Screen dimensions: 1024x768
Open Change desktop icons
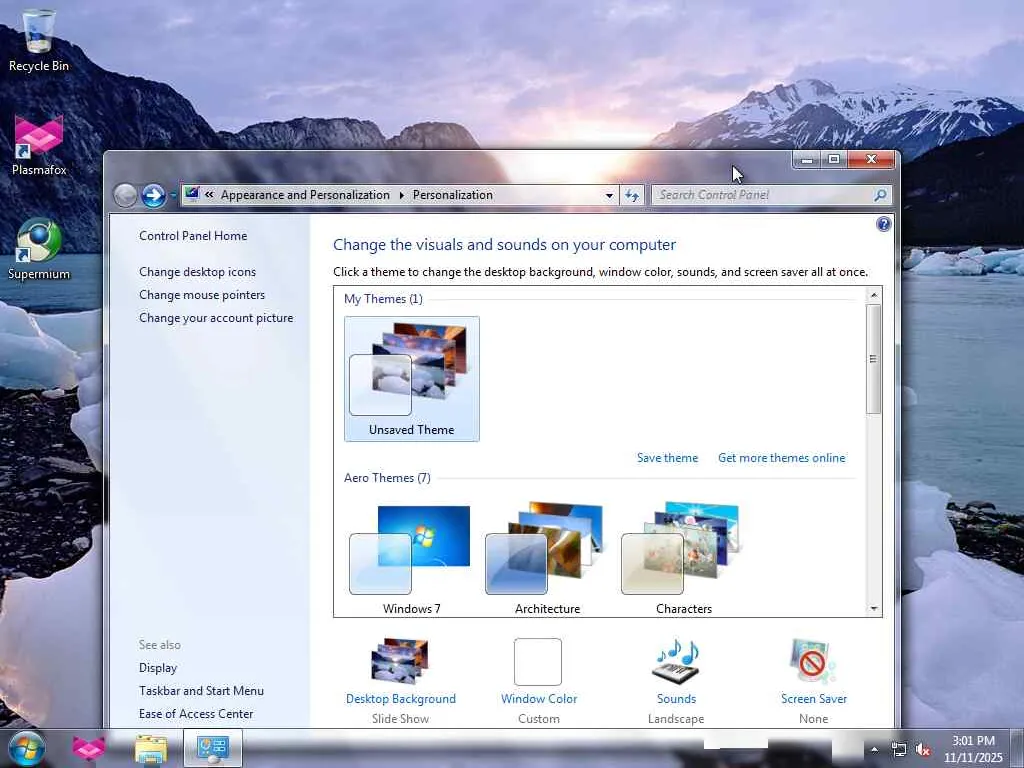click(x=197, y=272)
